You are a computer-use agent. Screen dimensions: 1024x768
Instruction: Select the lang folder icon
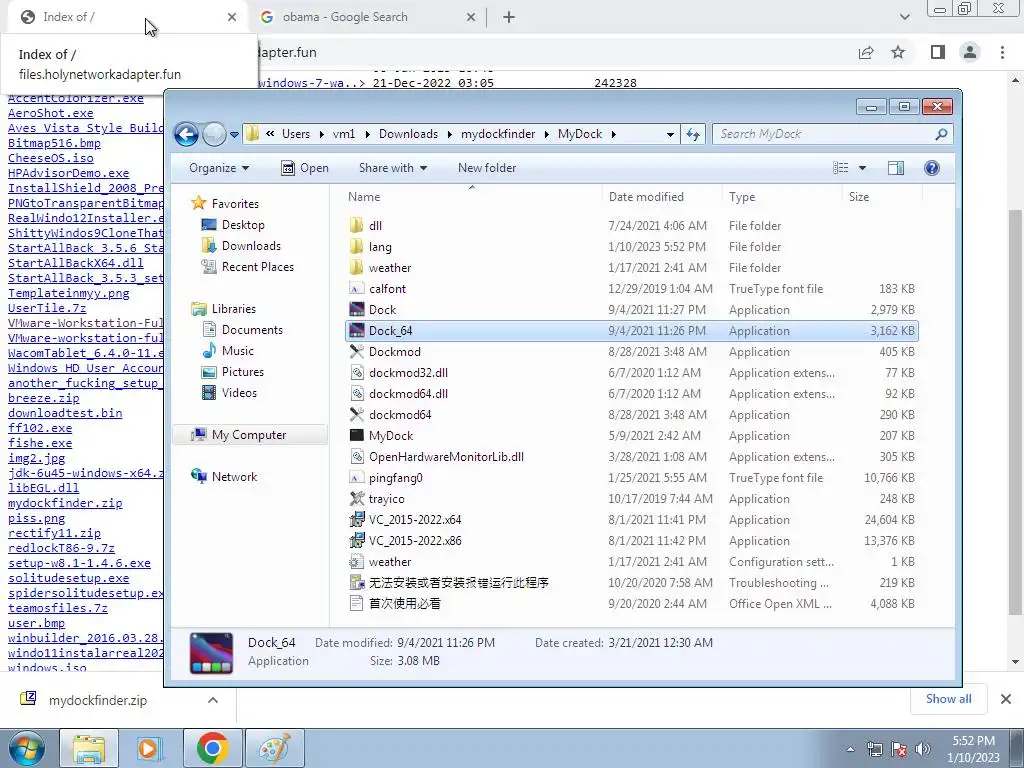point(357,247)
